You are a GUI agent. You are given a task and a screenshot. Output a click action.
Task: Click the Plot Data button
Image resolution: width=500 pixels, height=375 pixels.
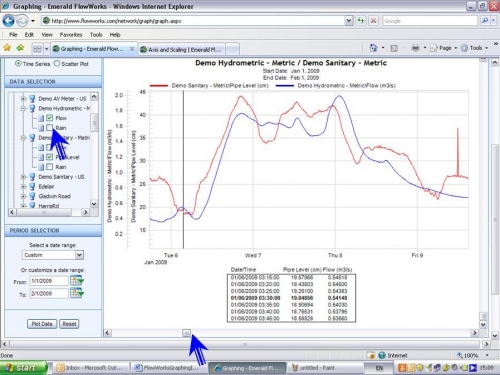tap(42, 324)
